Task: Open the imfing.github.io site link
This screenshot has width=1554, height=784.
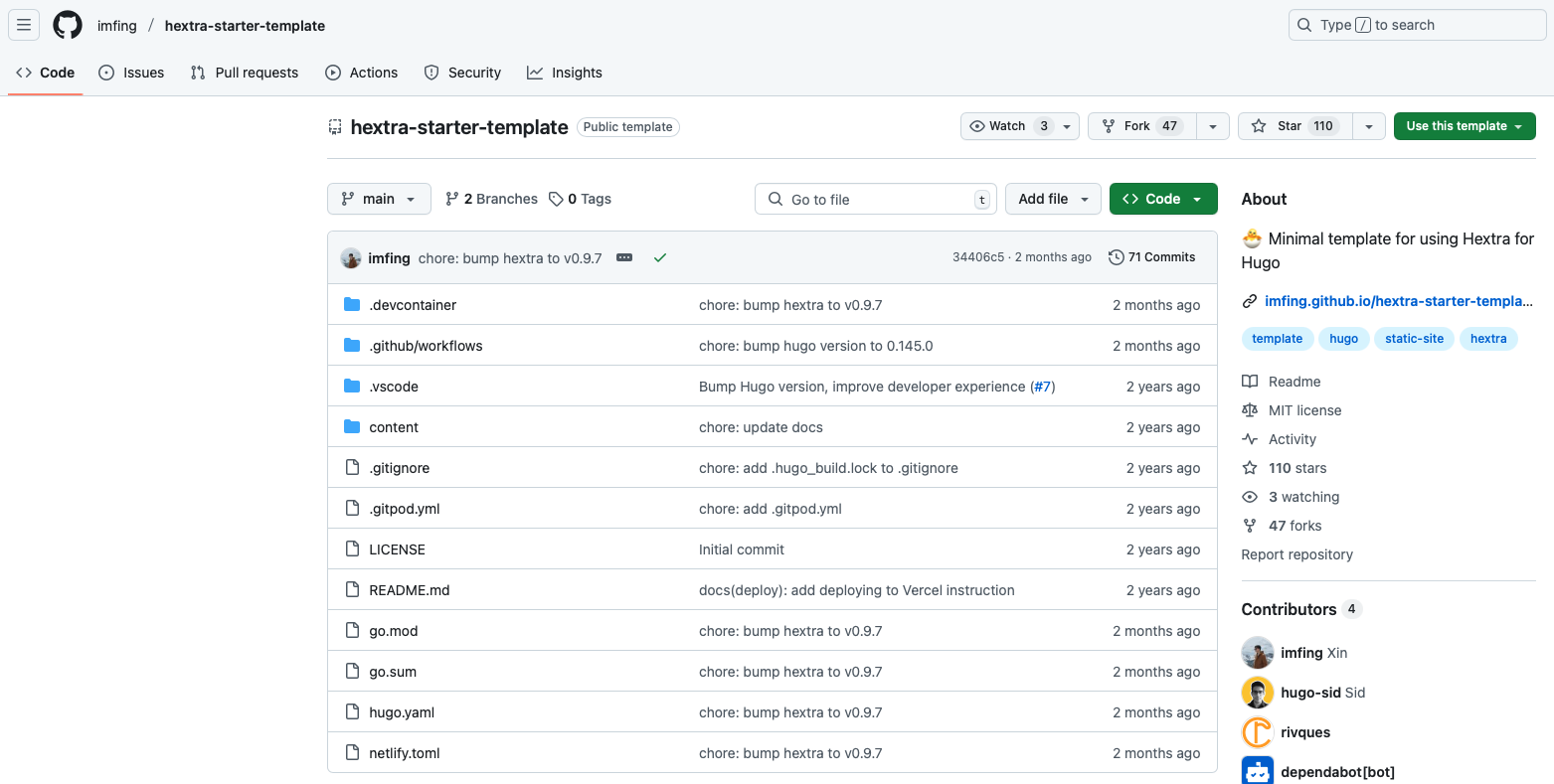Action: pos(1399,301)
